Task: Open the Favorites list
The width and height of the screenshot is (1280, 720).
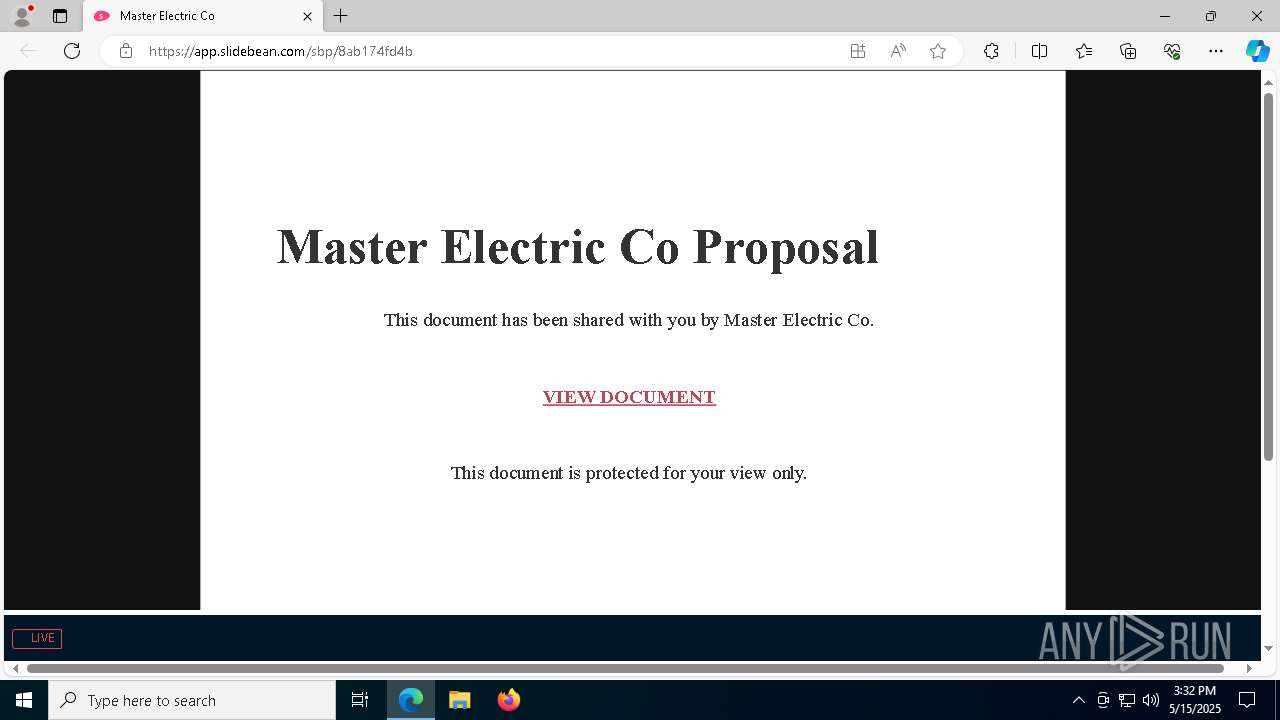Action: (x=1084, y=51)
